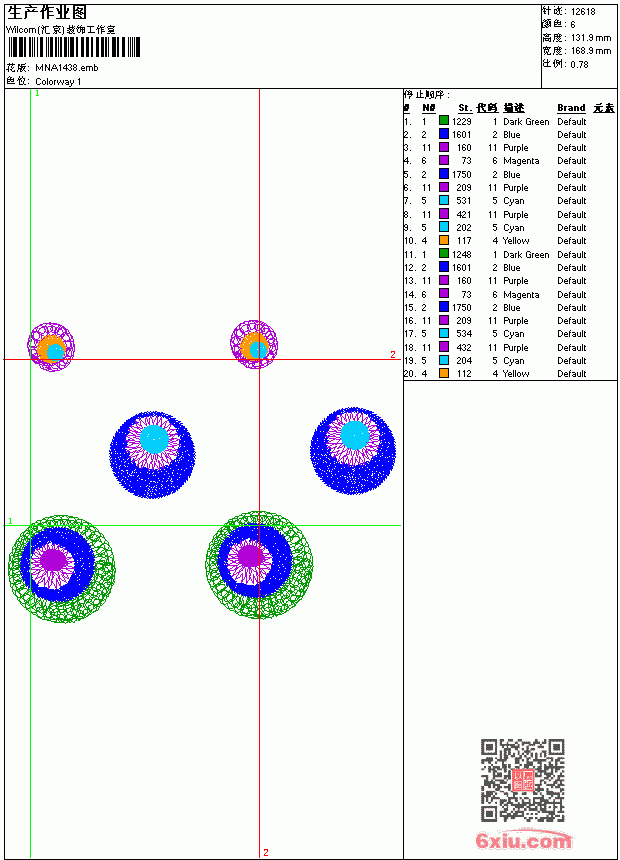Select the small orange-purple motif on the red vertical line
The width and height of the screenshot is (620, 860).
[254, 344]
